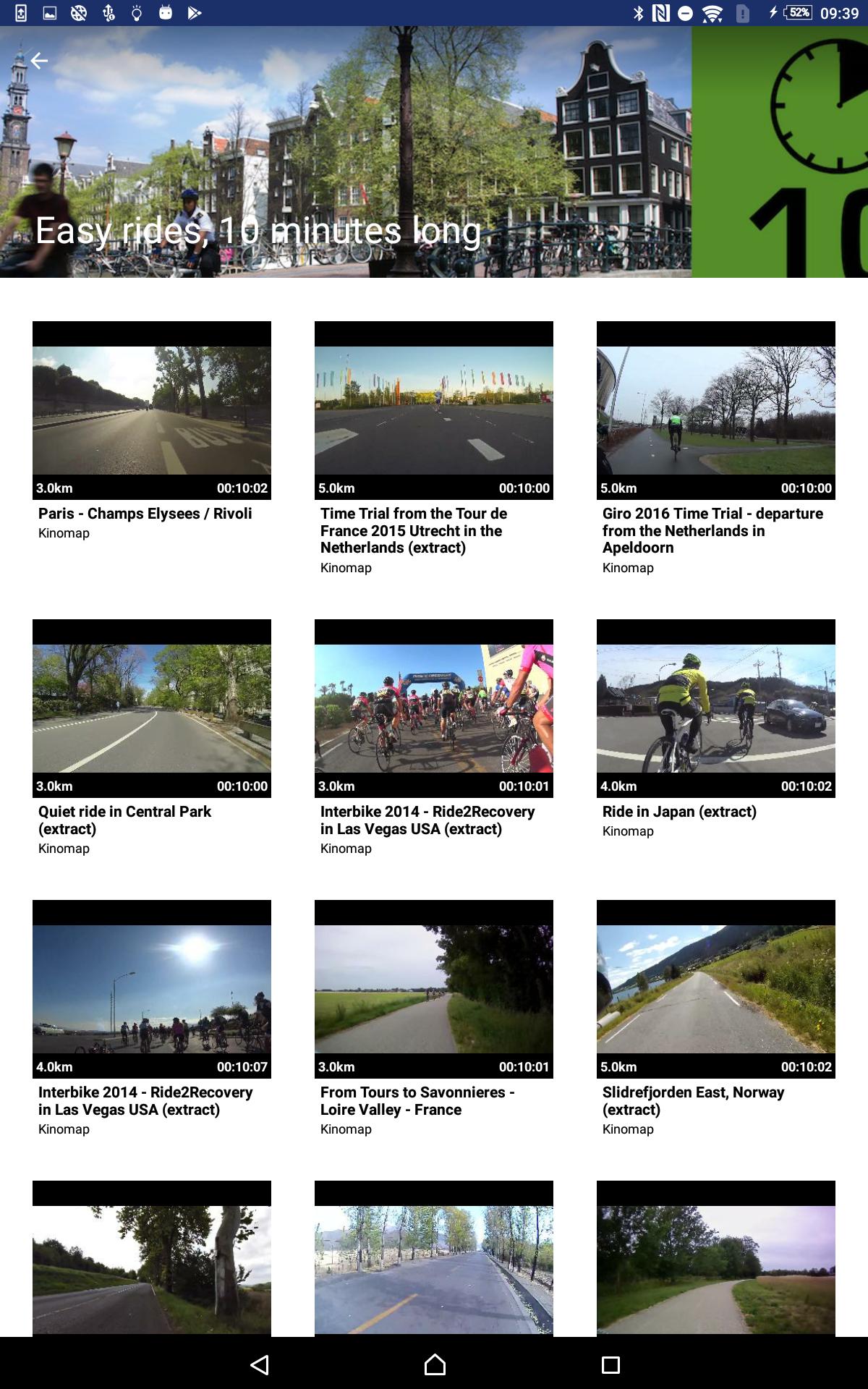Tap the Android home navigation icon

[435, 1364]
